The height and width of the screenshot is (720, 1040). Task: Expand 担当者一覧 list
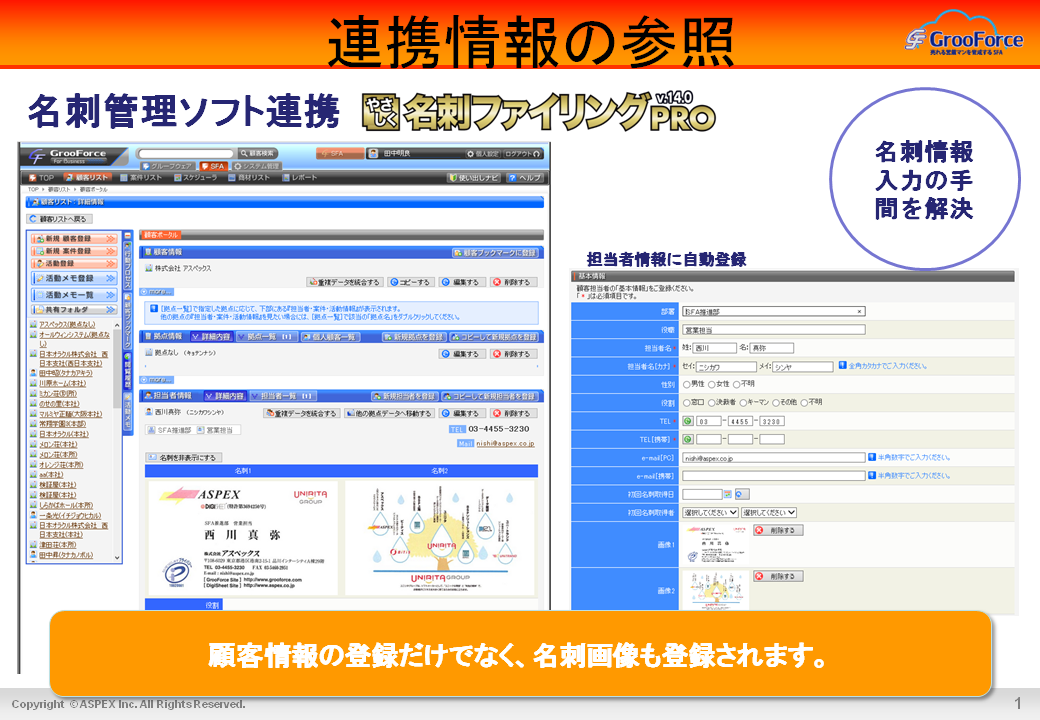[x=283, y=396]
